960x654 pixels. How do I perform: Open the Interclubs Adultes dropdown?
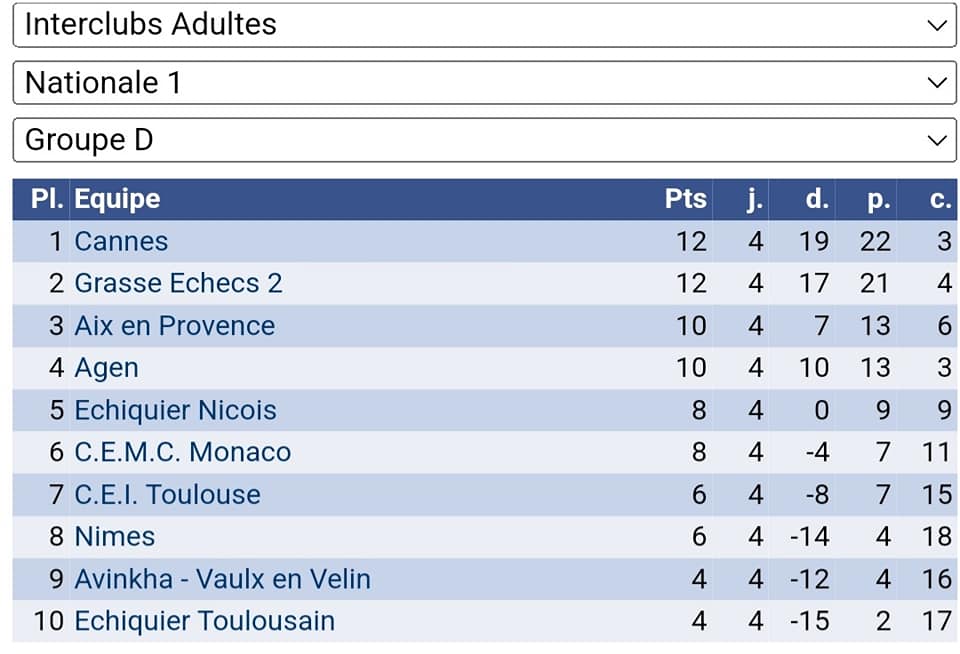(x=484, y=25)
